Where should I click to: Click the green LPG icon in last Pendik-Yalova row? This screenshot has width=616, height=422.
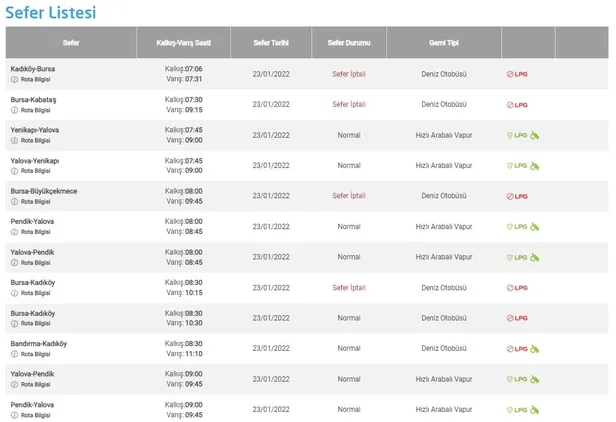[x=517, y=410]
